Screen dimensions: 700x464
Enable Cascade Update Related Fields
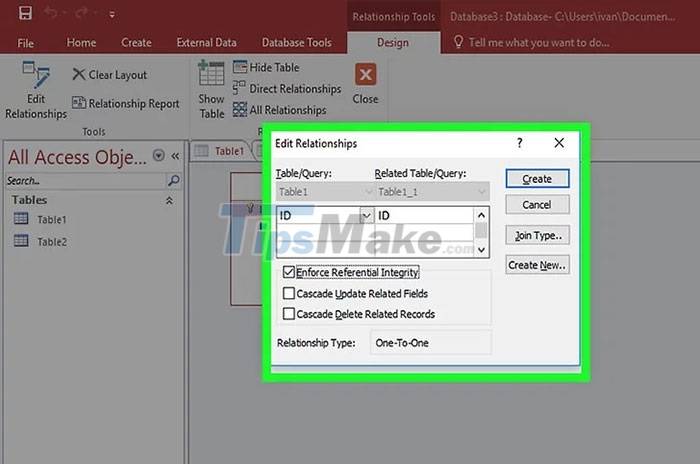[x=289, y=293]
